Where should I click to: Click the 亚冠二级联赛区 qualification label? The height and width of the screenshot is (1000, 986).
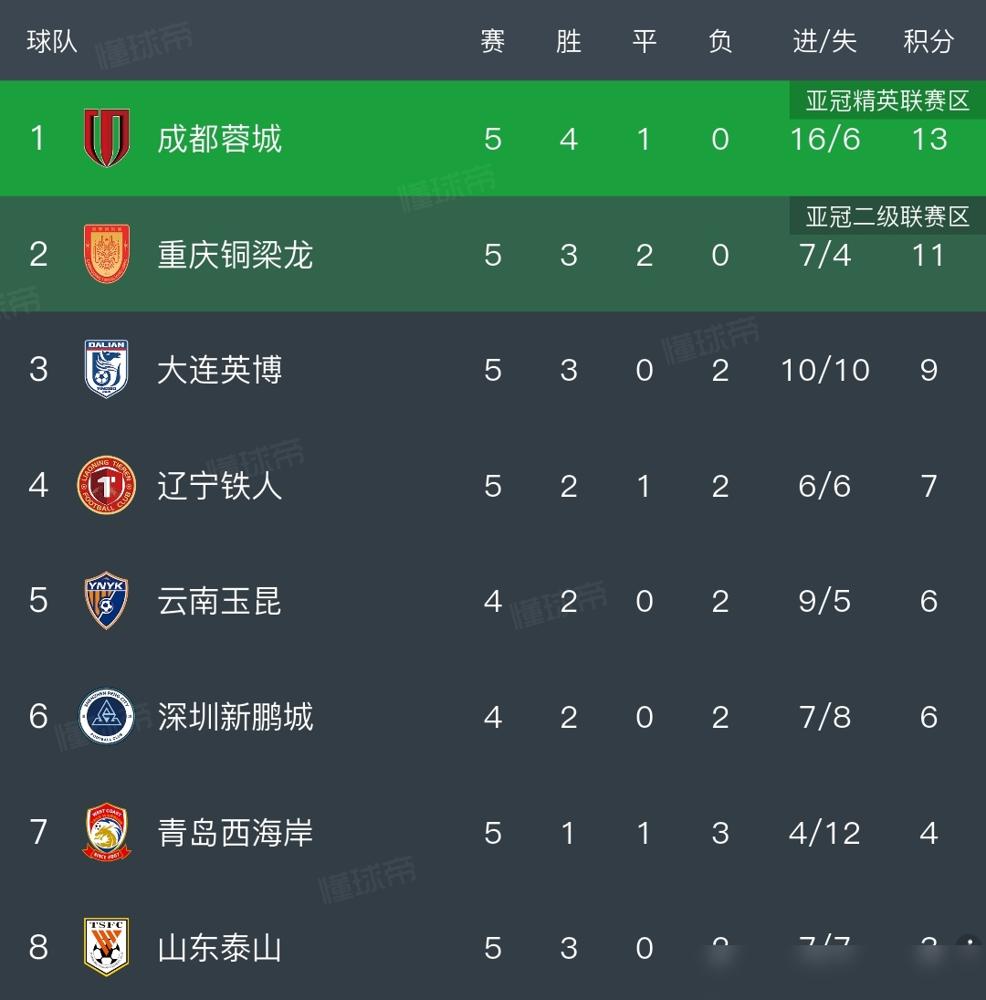pos(887,217)
